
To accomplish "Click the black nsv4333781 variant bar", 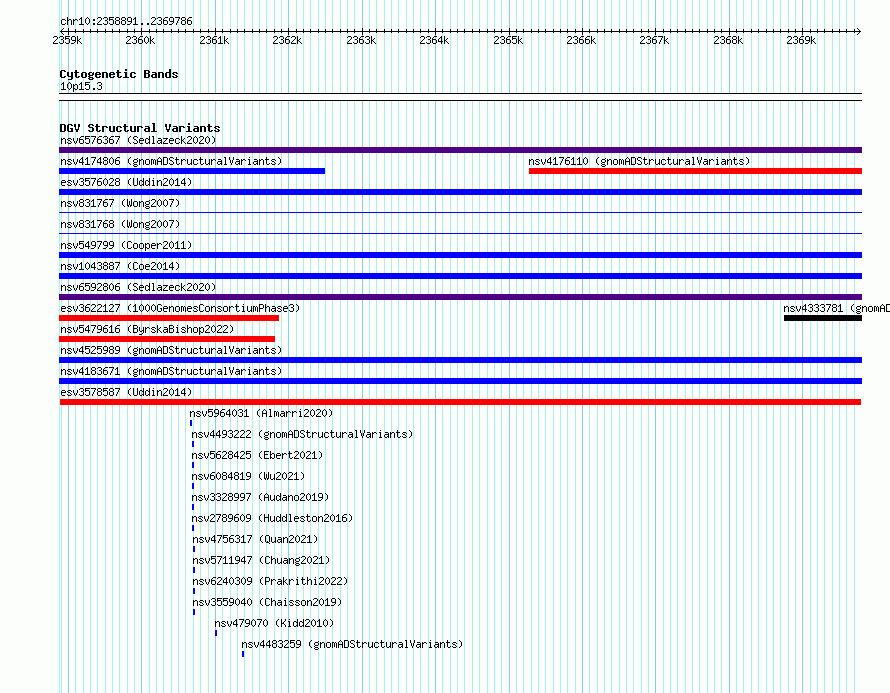I will [823, 318].
